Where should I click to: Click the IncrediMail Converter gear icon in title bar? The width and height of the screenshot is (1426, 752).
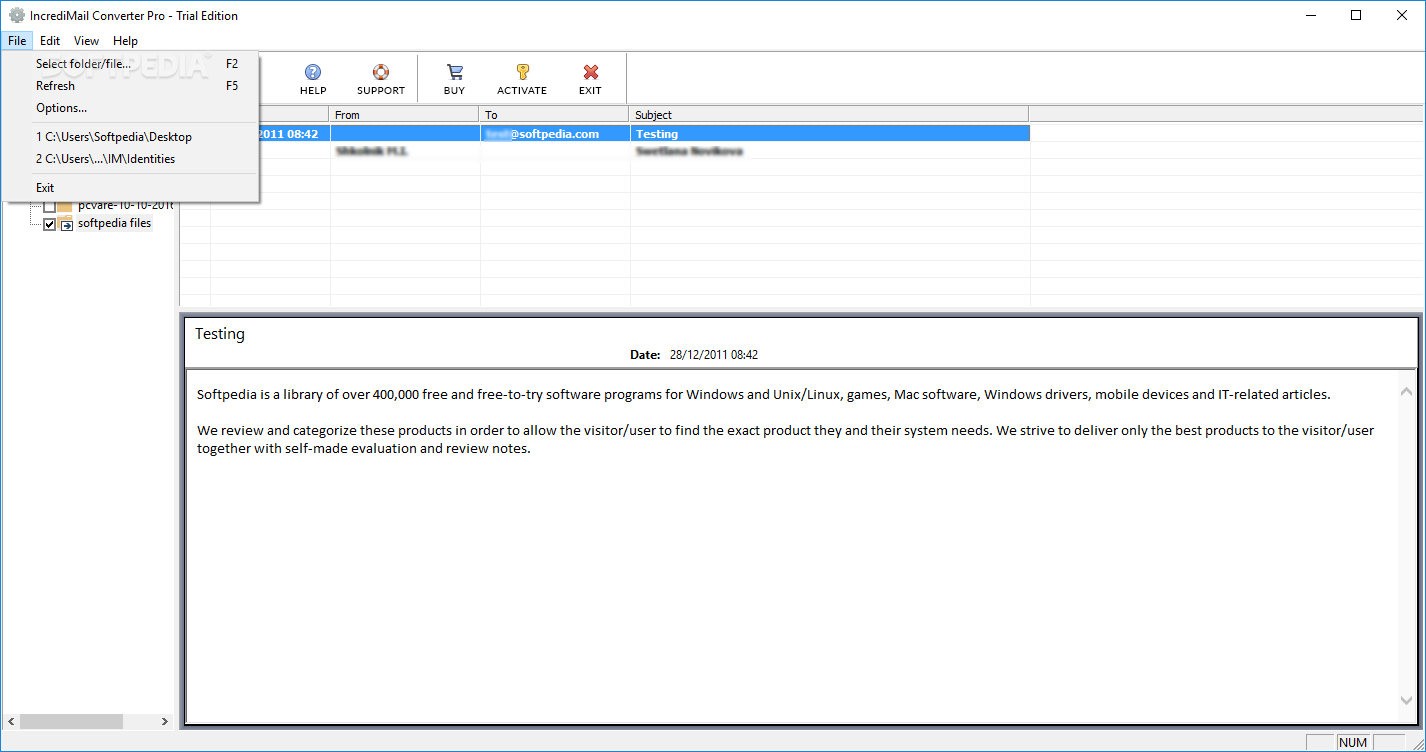coord(17,15)
